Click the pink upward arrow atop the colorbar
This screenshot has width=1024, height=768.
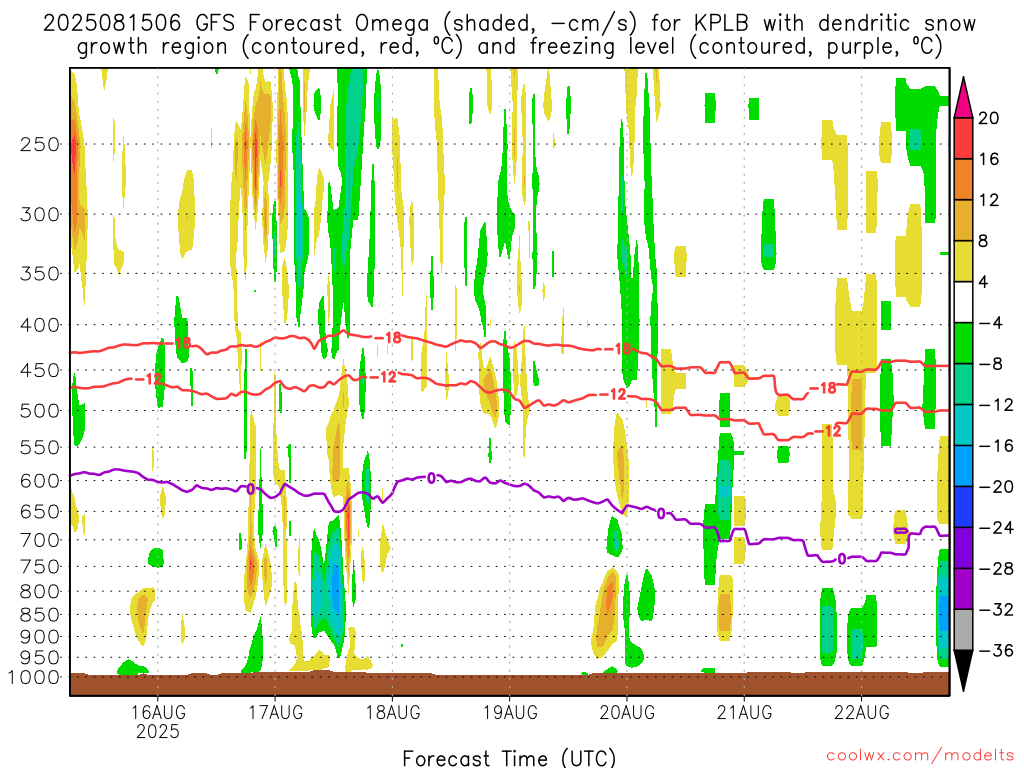click(x=963, y=98)
